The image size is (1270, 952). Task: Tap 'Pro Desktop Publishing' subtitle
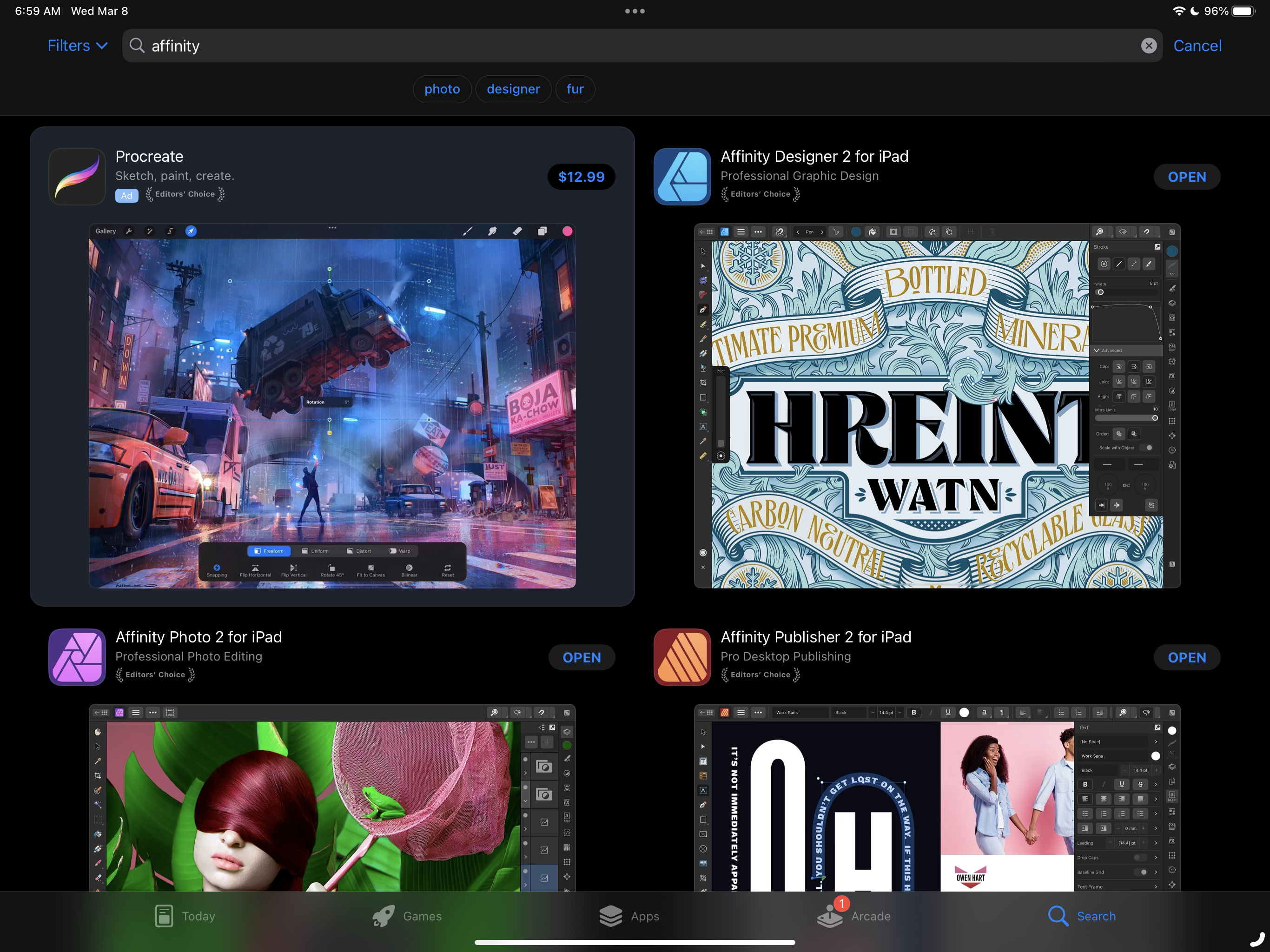(786, 656)
